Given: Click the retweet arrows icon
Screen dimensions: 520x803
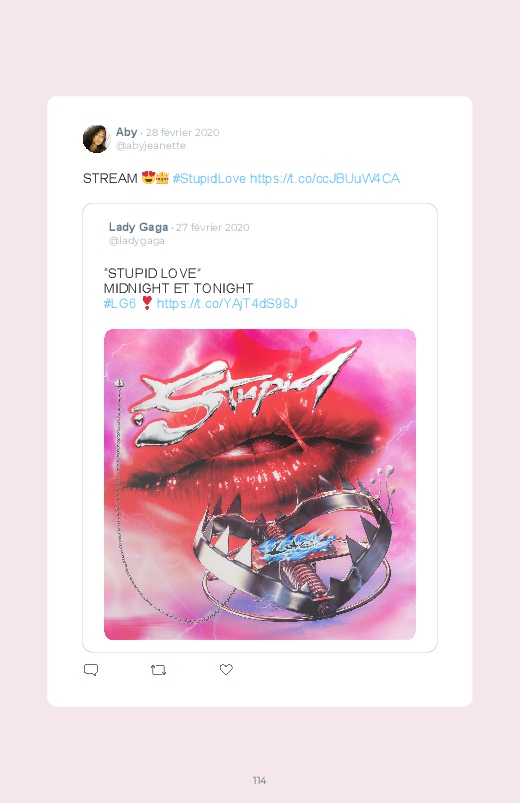Looking at the screenshot, I should (x=158, y=669).
